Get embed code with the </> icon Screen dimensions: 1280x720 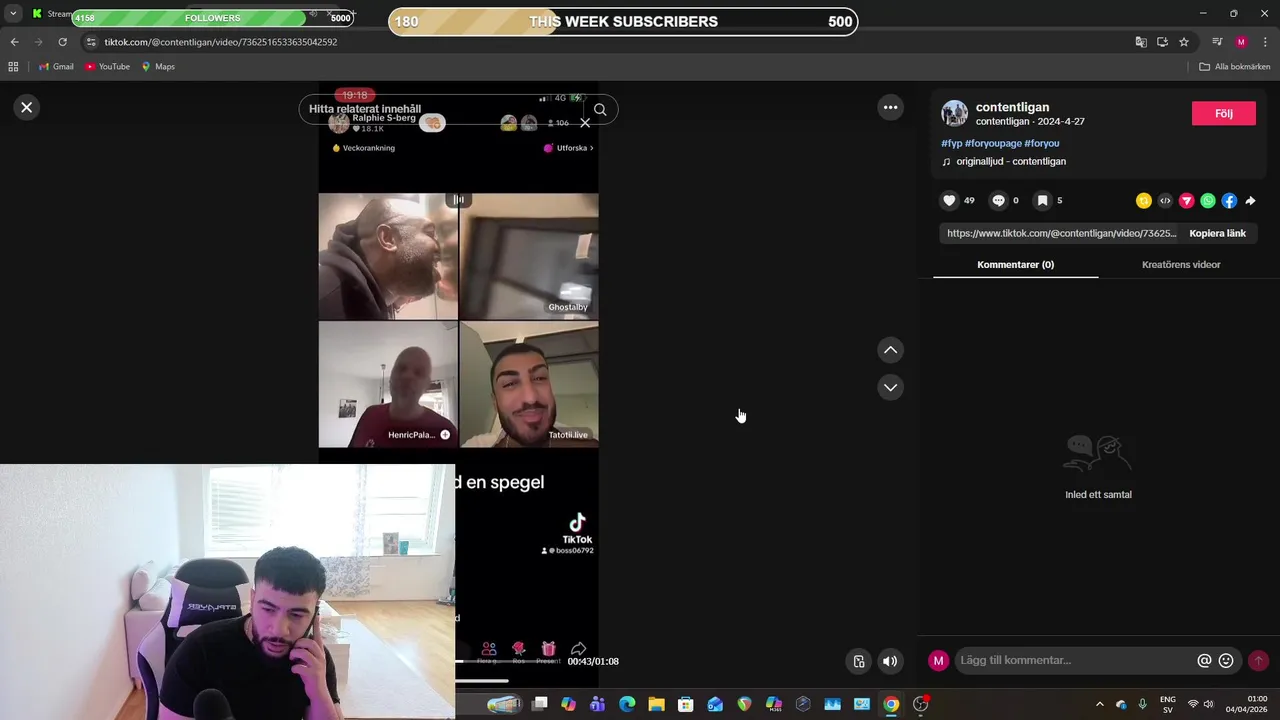(x=1165, y=201)
